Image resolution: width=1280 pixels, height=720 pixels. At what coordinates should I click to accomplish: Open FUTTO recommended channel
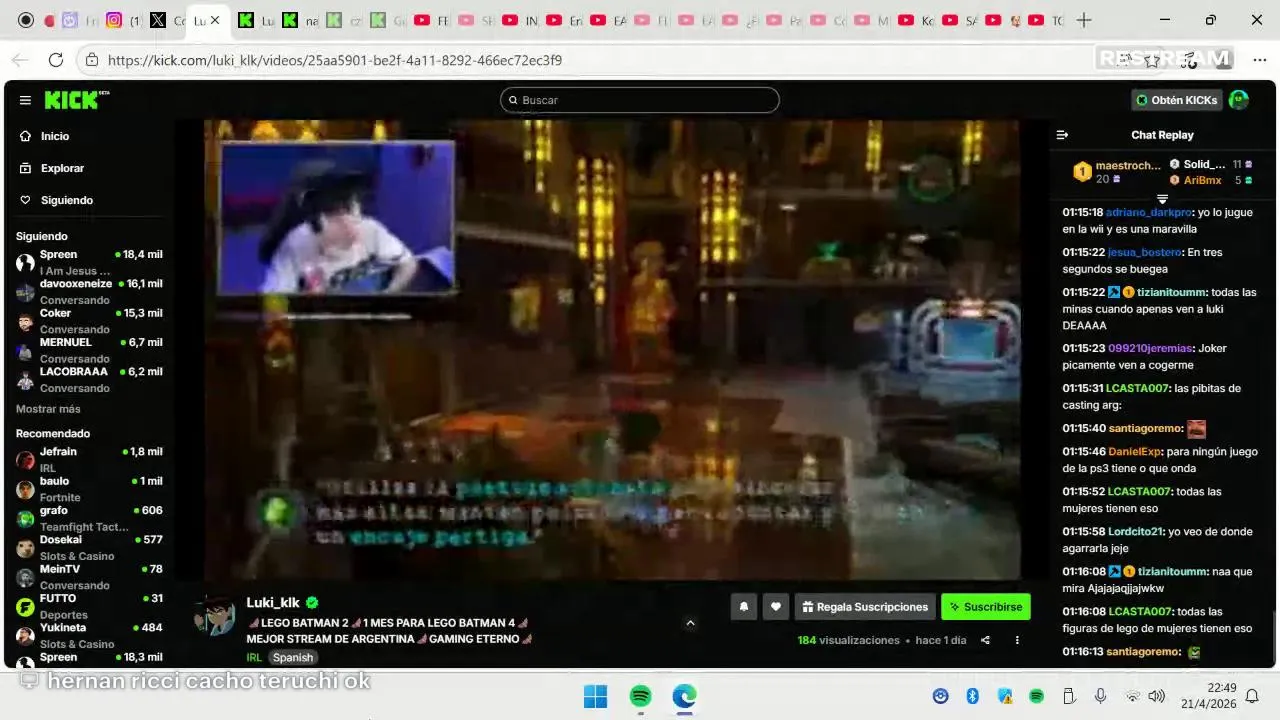89,606
